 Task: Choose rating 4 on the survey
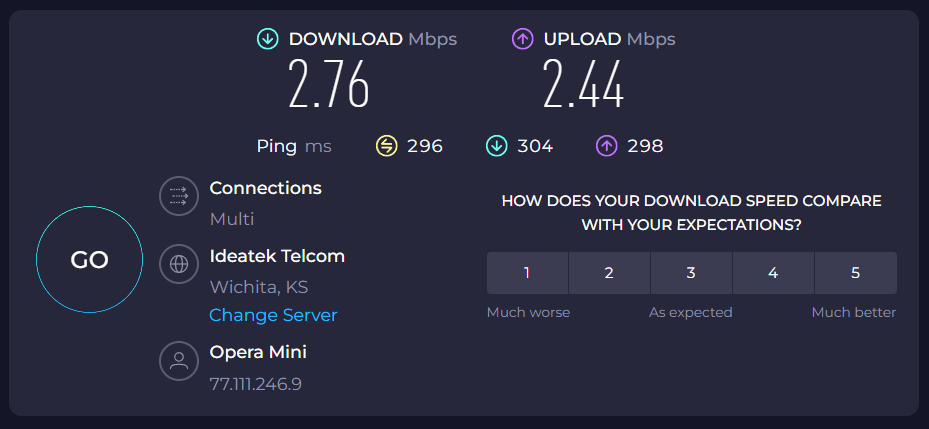pos(773,273)
